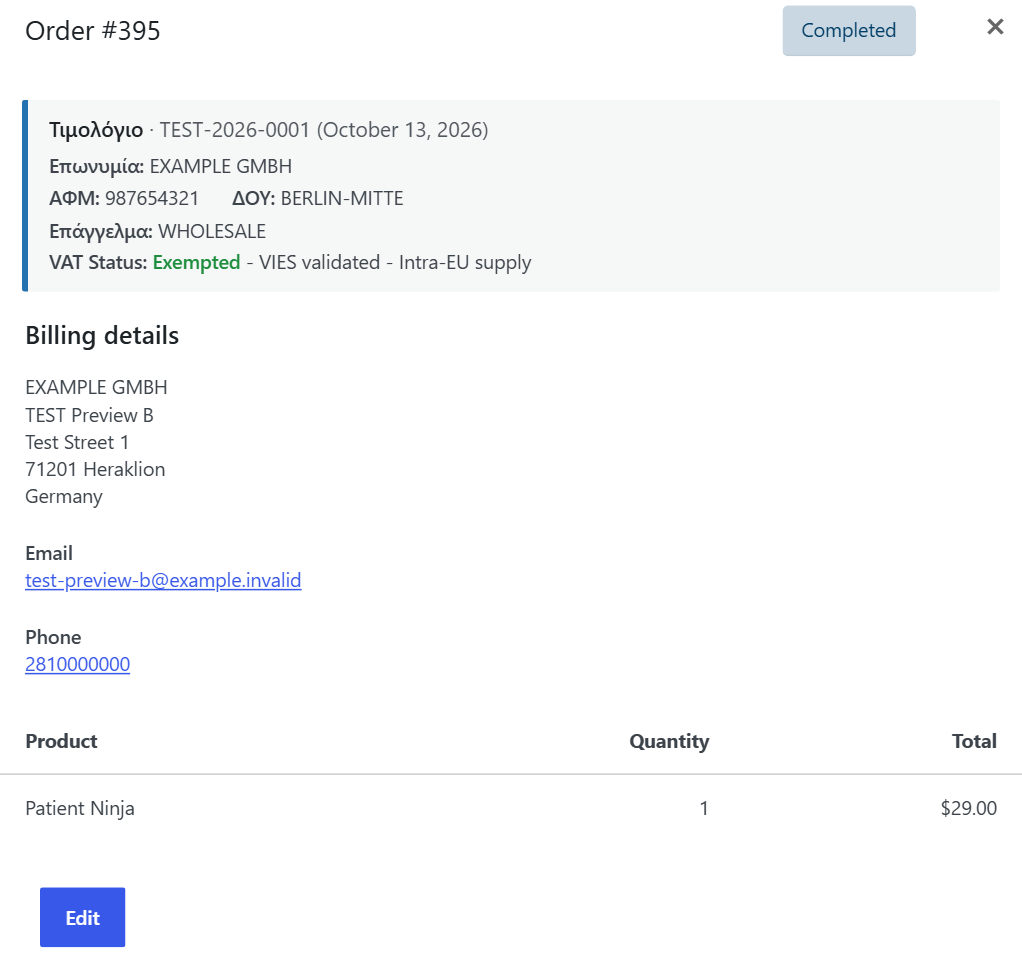Click the 71201 Heraklion address line

(95, 469)
